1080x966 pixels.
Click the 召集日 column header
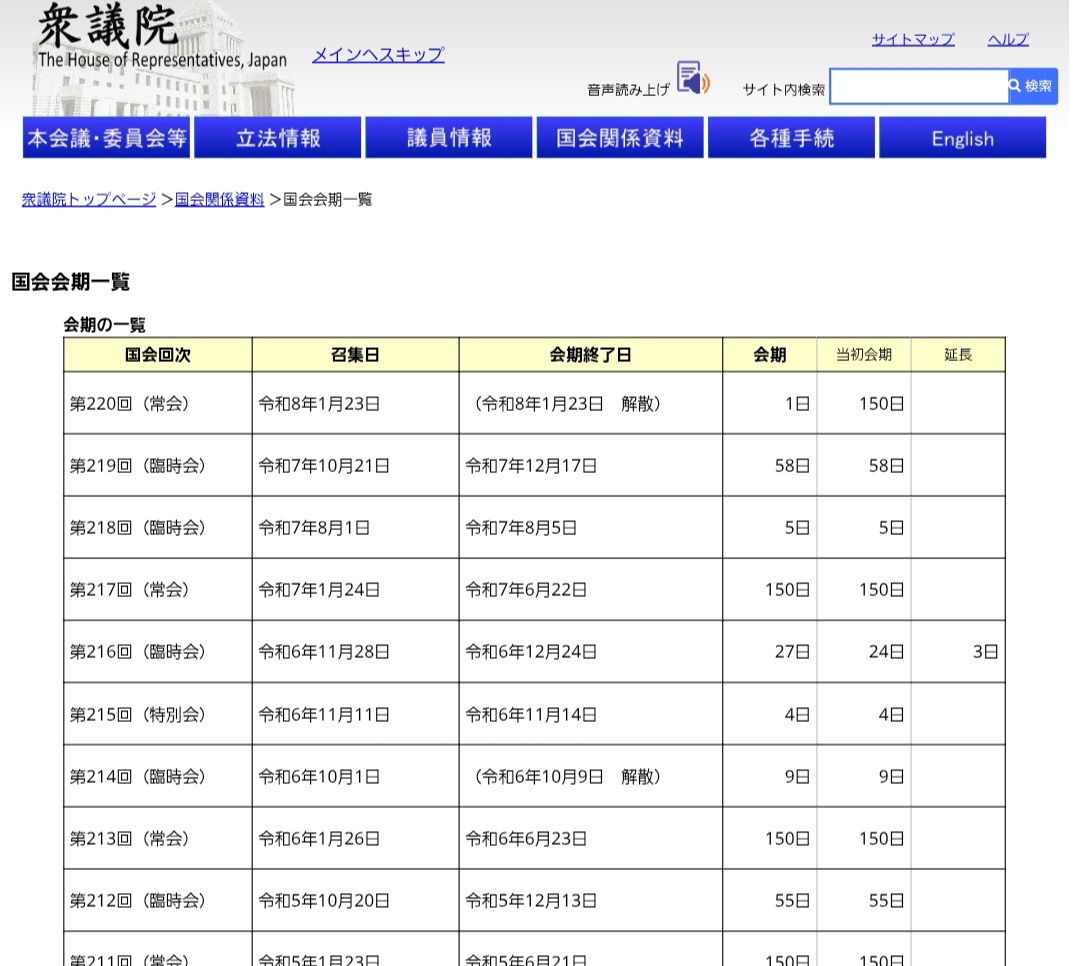355,355
